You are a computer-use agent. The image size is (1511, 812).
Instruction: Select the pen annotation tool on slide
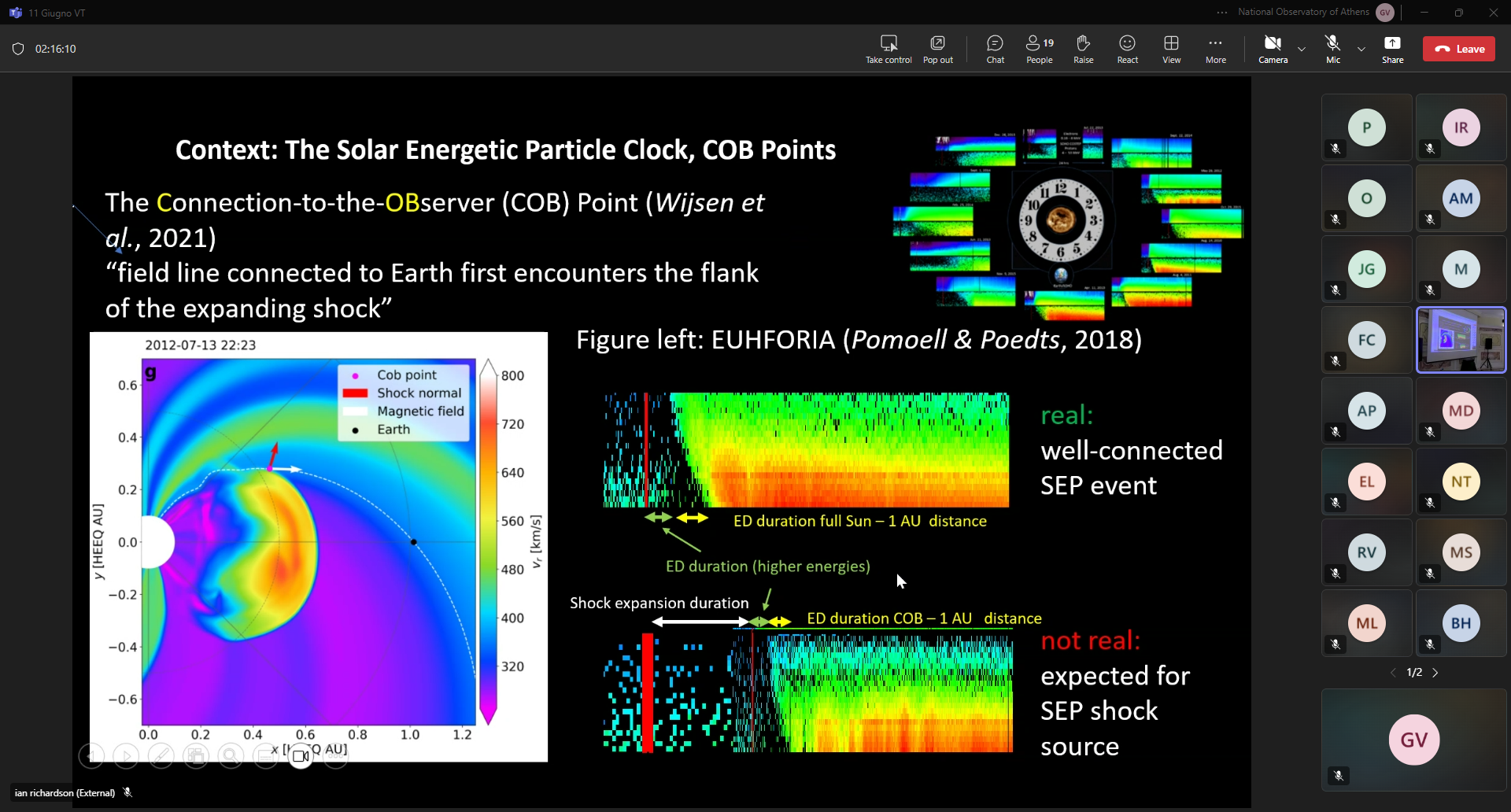161,756
